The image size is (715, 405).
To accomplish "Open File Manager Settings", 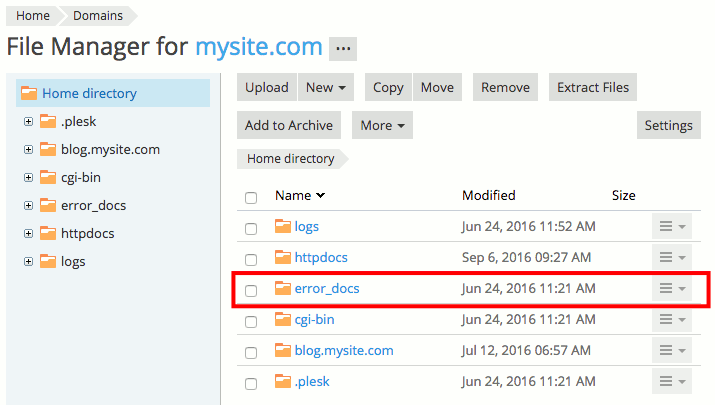I will pyautogui.click(x=668, y=125).
